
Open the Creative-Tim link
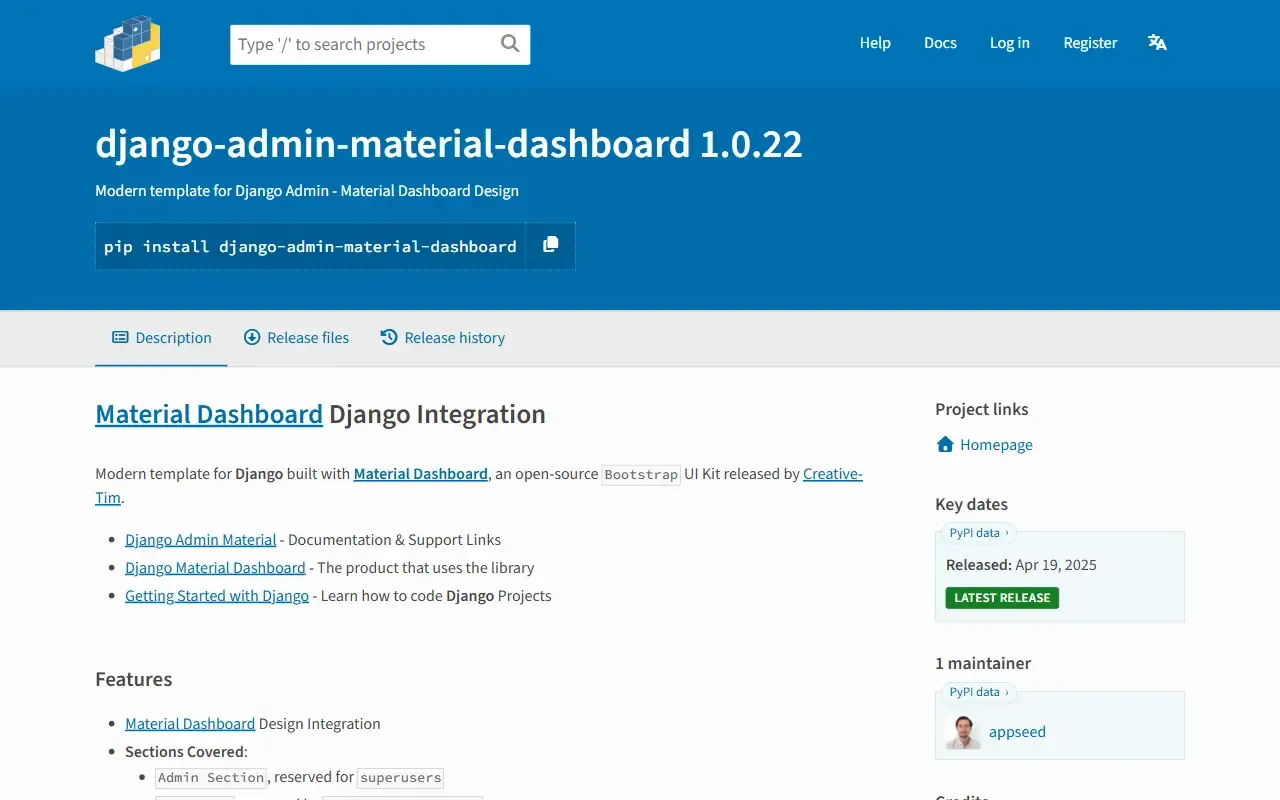tap(833, 473)
